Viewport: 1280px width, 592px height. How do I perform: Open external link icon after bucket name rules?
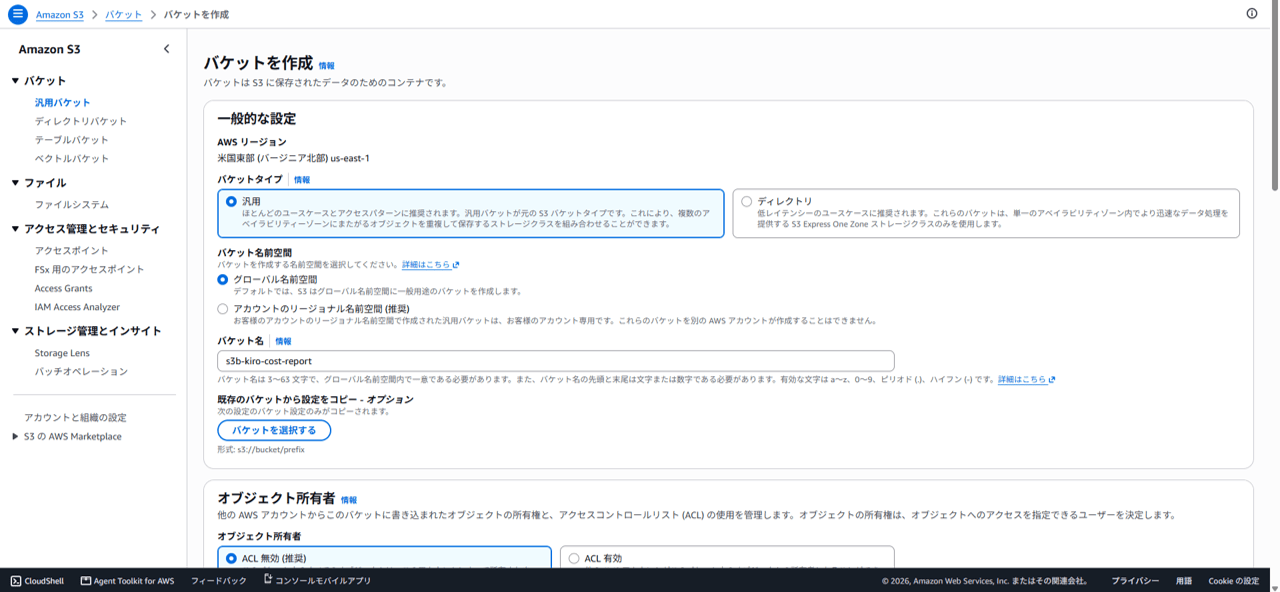[x=1052, y=380]
